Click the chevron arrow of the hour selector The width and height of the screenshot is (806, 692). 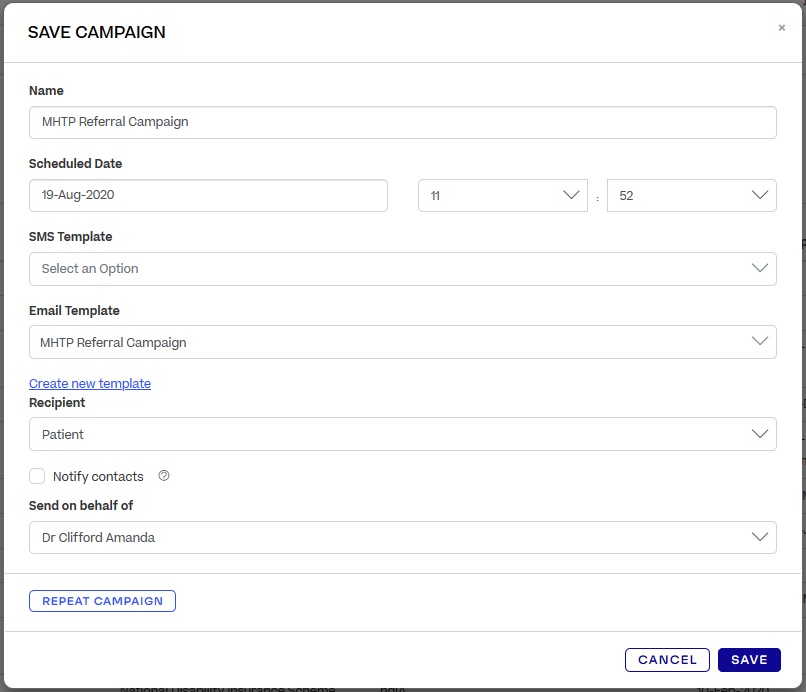point(571,196)
